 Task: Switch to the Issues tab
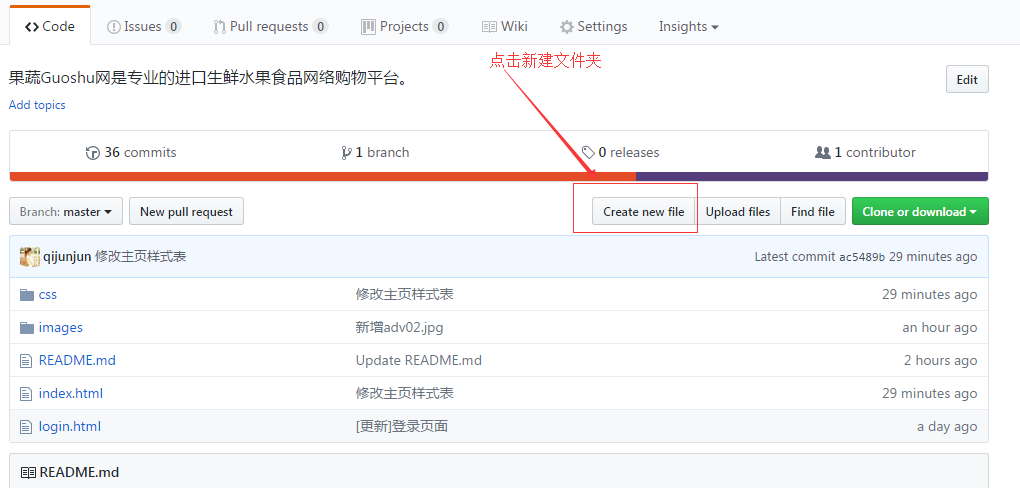coord(144,27)
